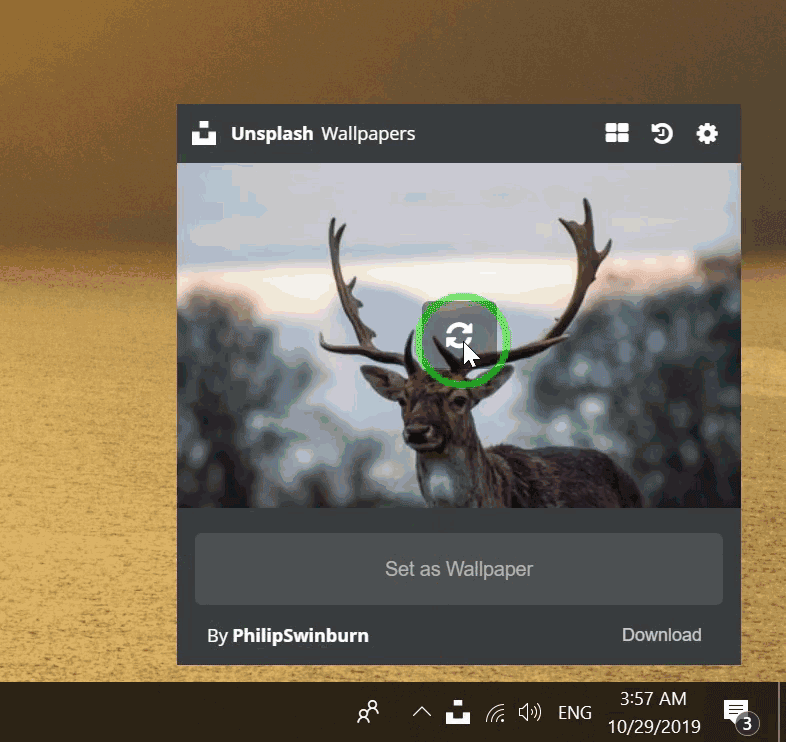The height and width of the screenshot is (742, 786).
Task: Click Show Desktop strip at taskbar edge
Action: (x=782, y=712)
